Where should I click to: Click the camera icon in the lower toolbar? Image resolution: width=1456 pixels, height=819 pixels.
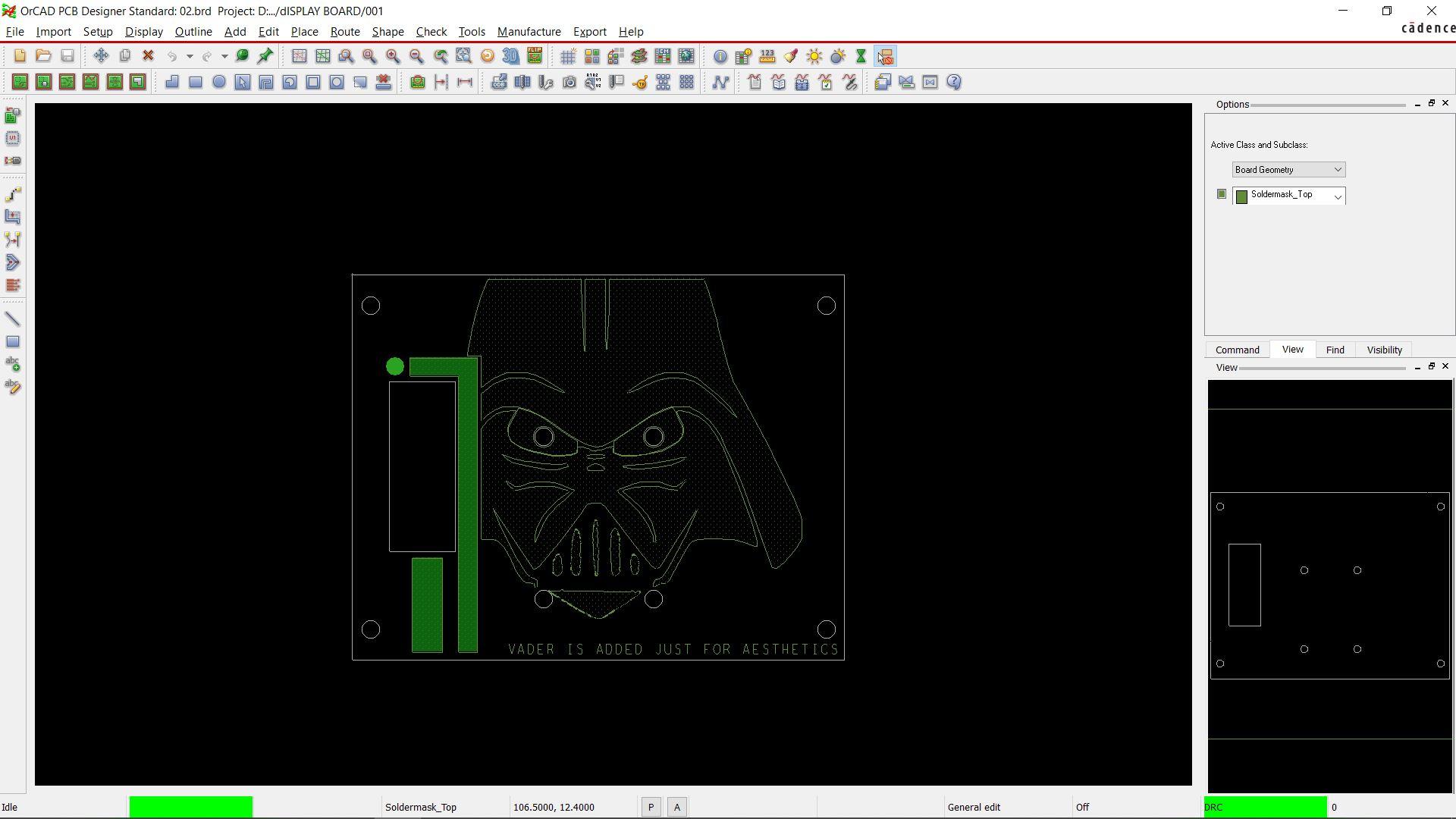[x=570, y=82]
